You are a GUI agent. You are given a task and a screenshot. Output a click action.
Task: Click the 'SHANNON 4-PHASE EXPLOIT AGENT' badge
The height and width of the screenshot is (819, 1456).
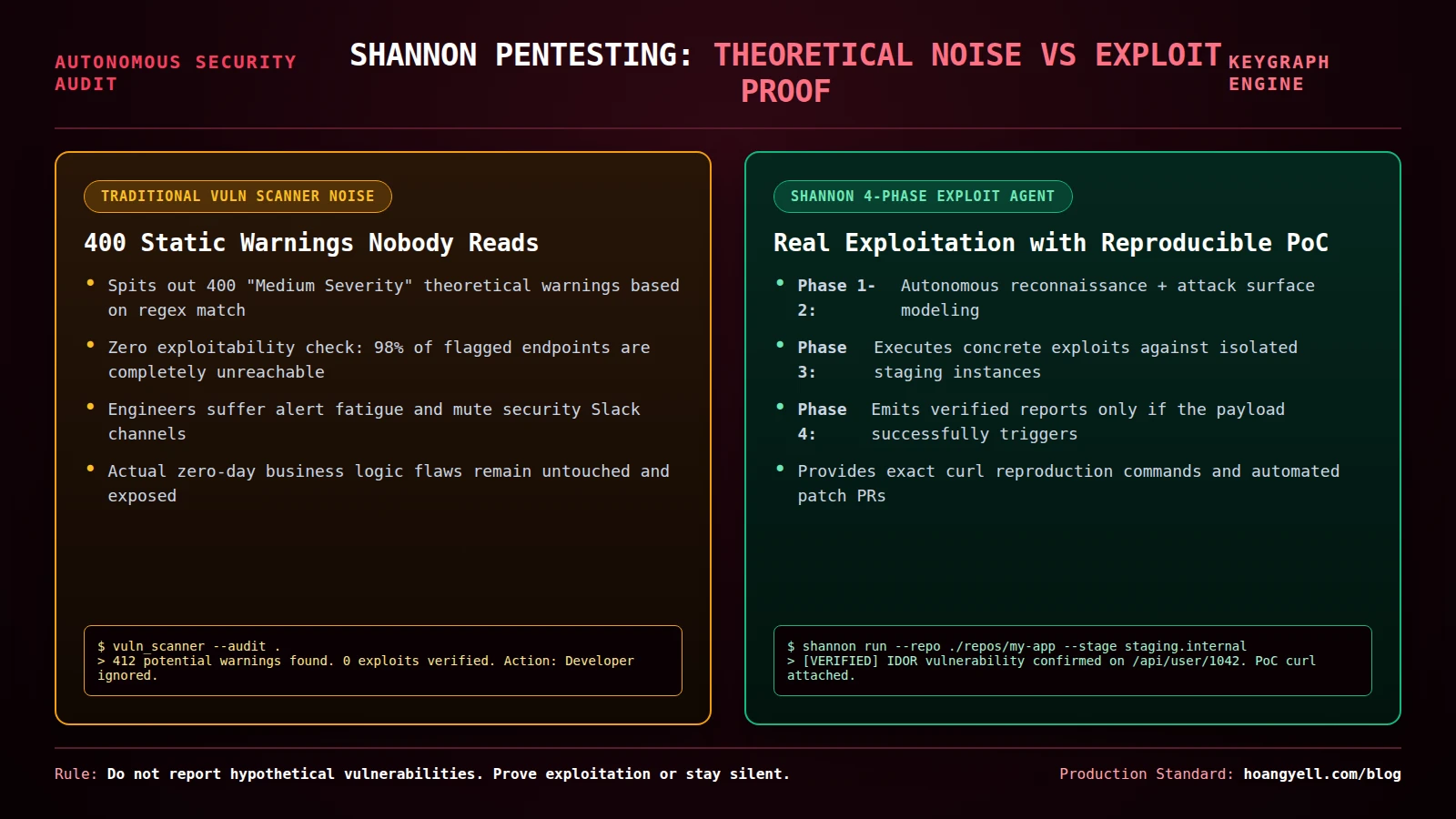[923, 197]
